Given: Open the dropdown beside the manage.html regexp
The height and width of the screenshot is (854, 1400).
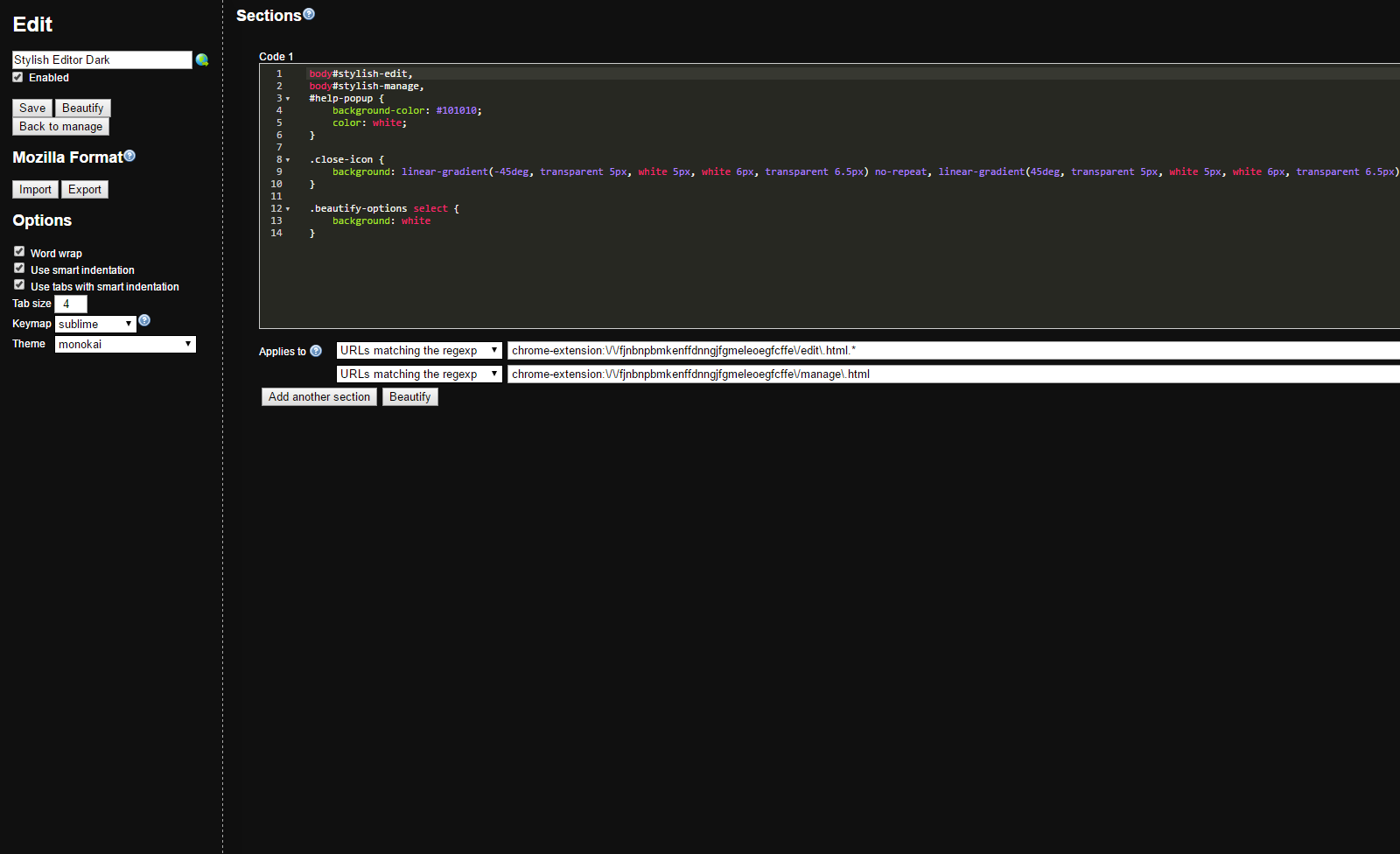Looking at the screenshot, I should (x=419, y=374).
